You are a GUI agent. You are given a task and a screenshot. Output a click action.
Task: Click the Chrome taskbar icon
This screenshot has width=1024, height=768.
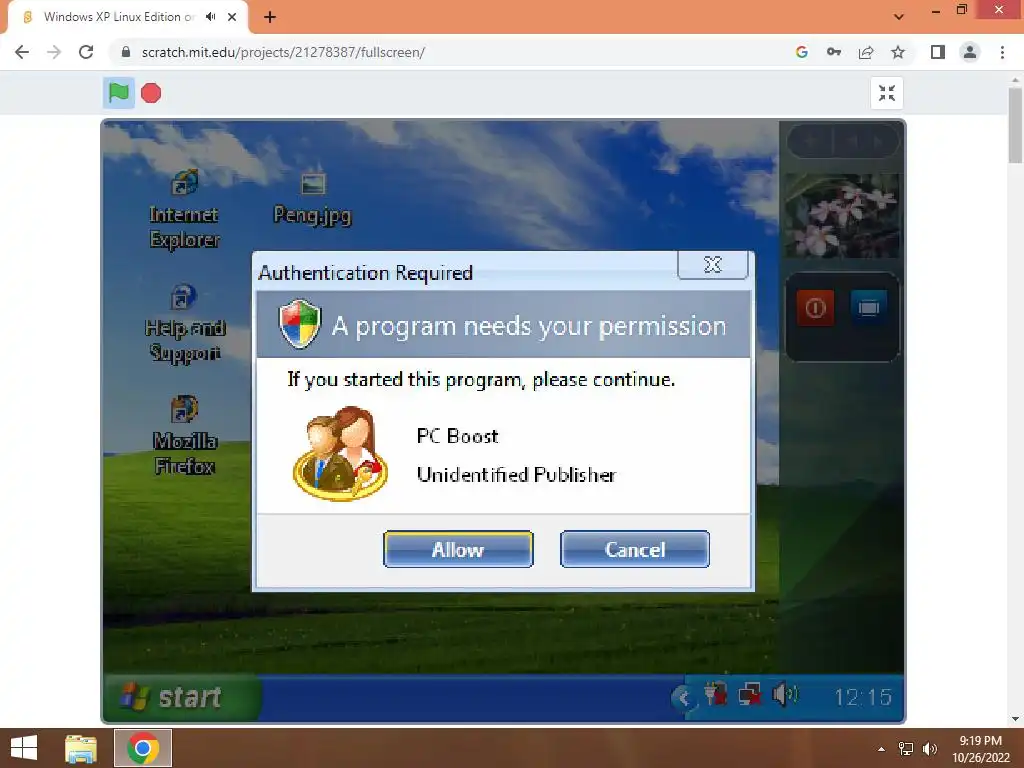(143, 748)
